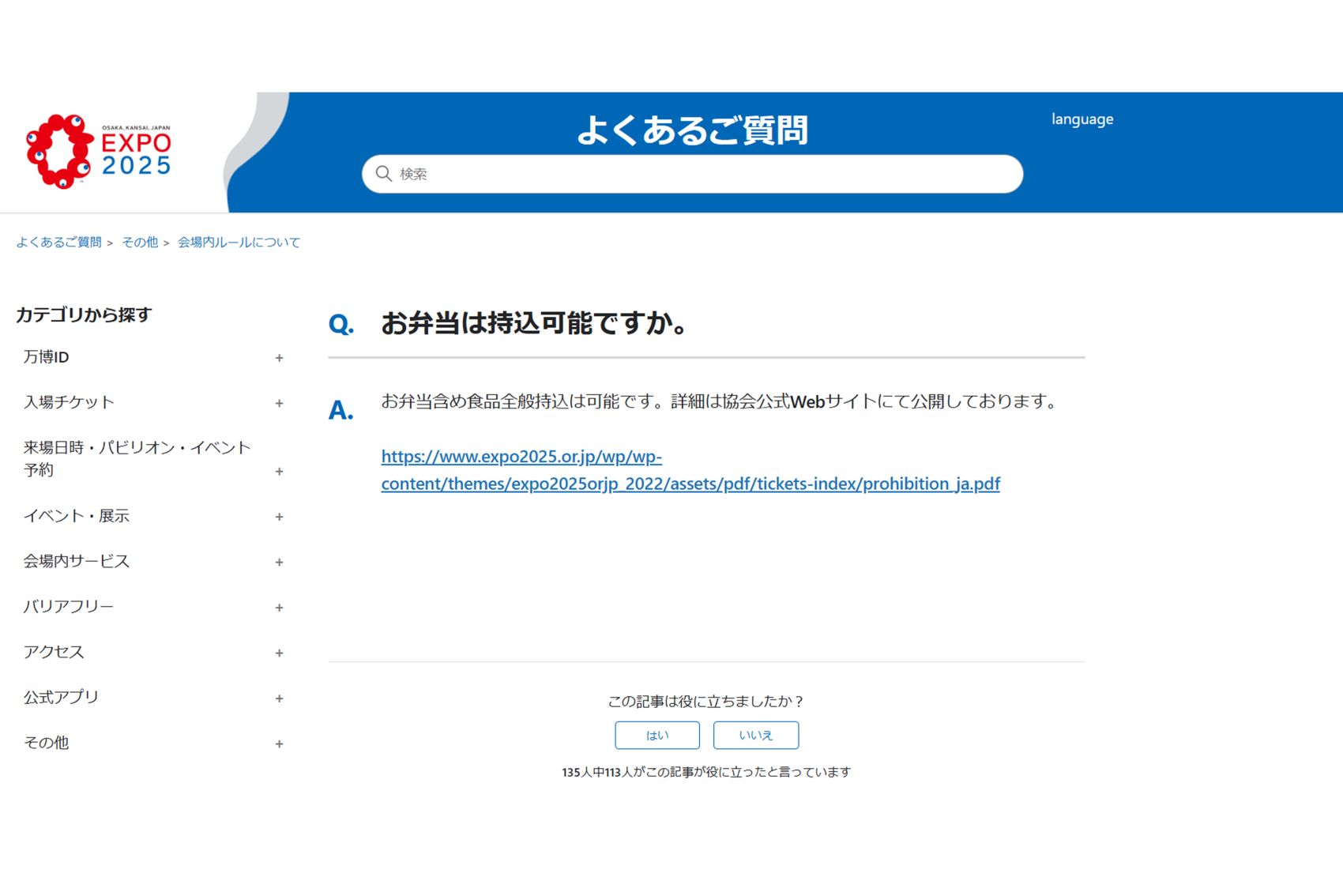1343x896 pixels.
Task: Click the search magnifier icon
Action: click(385, 173)
